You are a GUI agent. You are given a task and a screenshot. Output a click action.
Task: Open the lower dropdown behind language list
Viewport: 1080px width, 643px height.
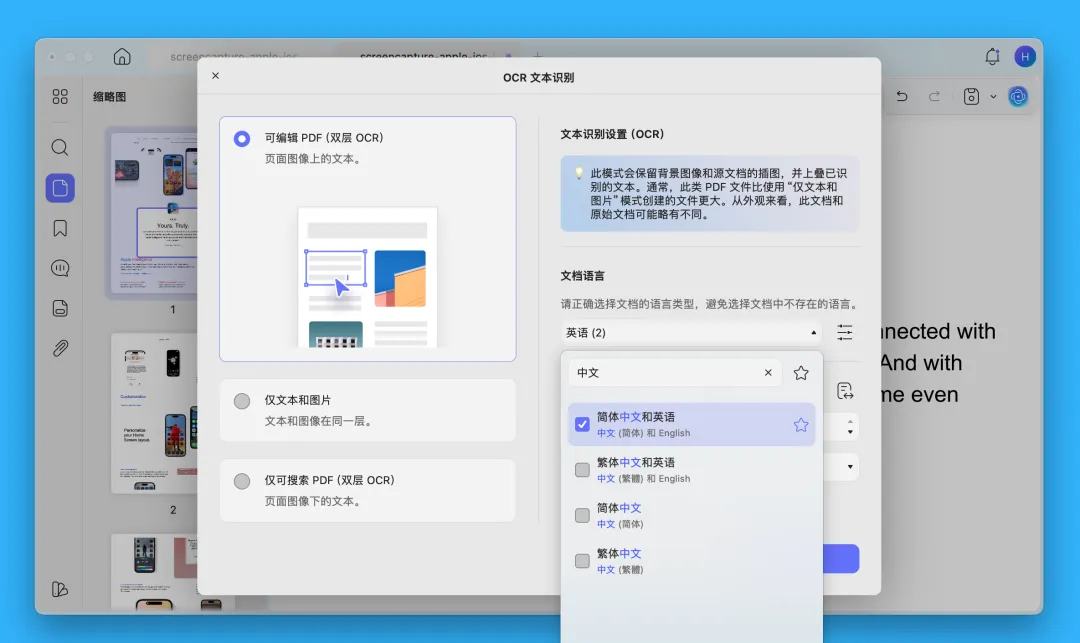[x=850, y=467]
